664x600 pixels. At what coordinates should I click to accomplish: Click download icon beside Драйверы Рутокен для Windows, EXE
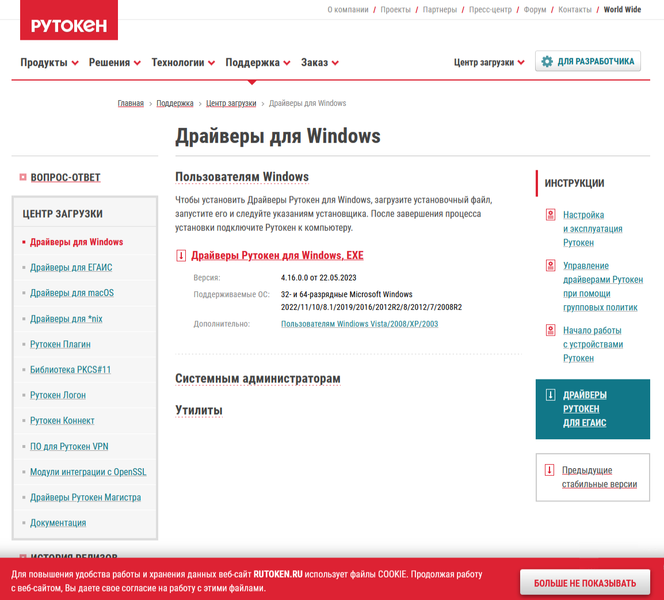(181, 256)
